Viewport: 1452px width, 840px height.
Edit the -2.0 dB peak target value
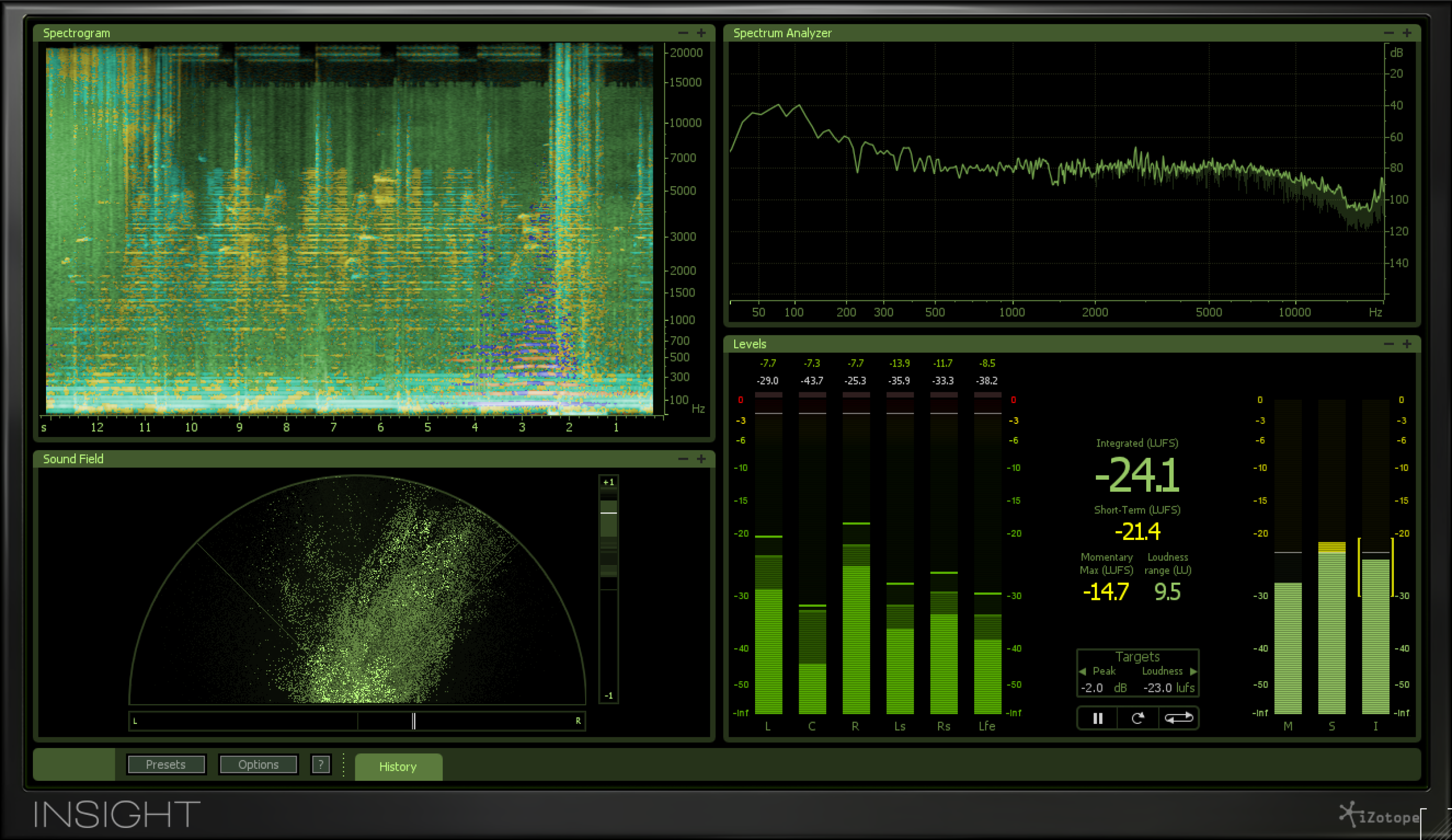[1092, 688]
